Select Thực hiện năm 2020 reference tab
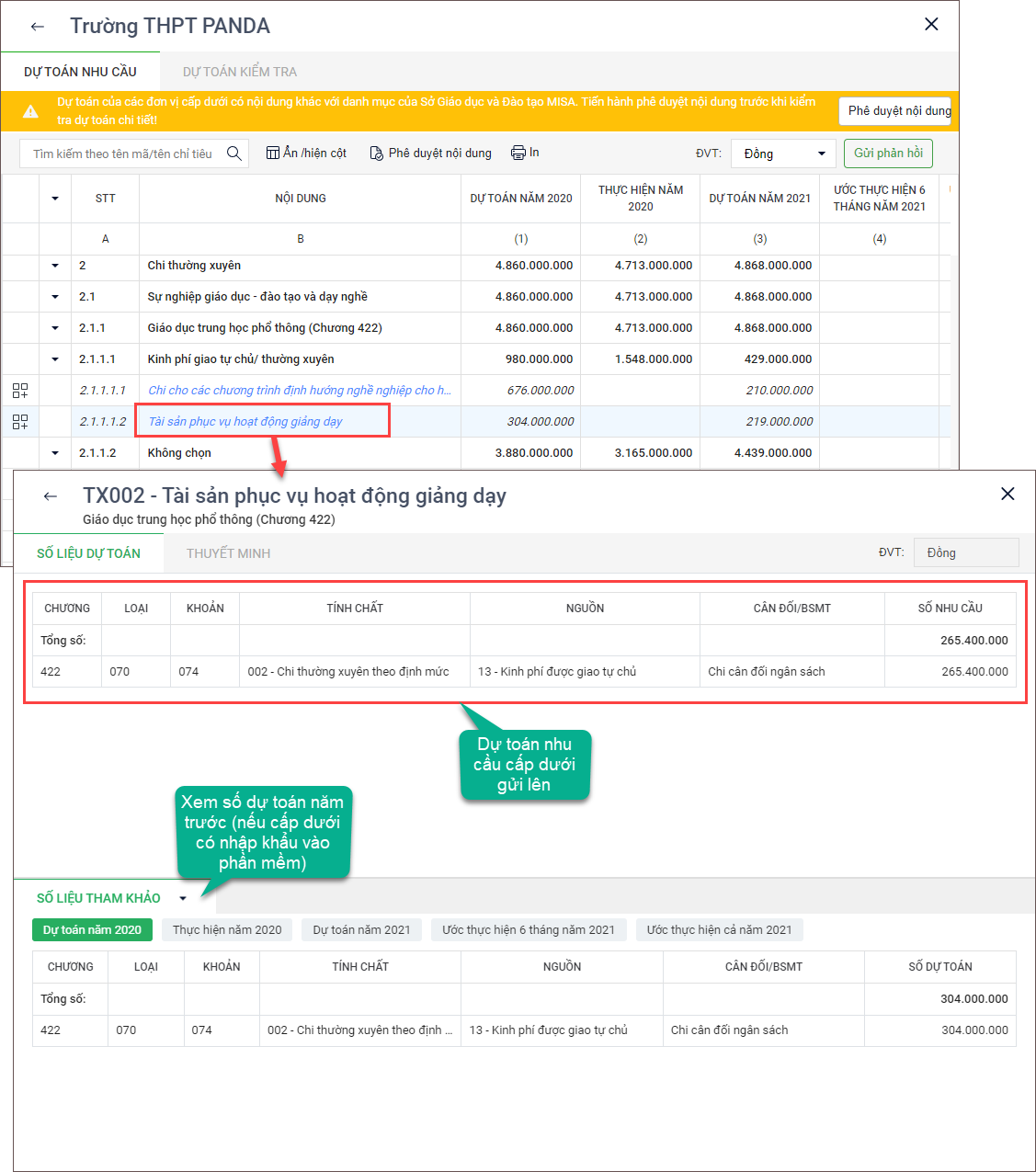This screenshot has height=1172, width=1036. pos(227,930)
